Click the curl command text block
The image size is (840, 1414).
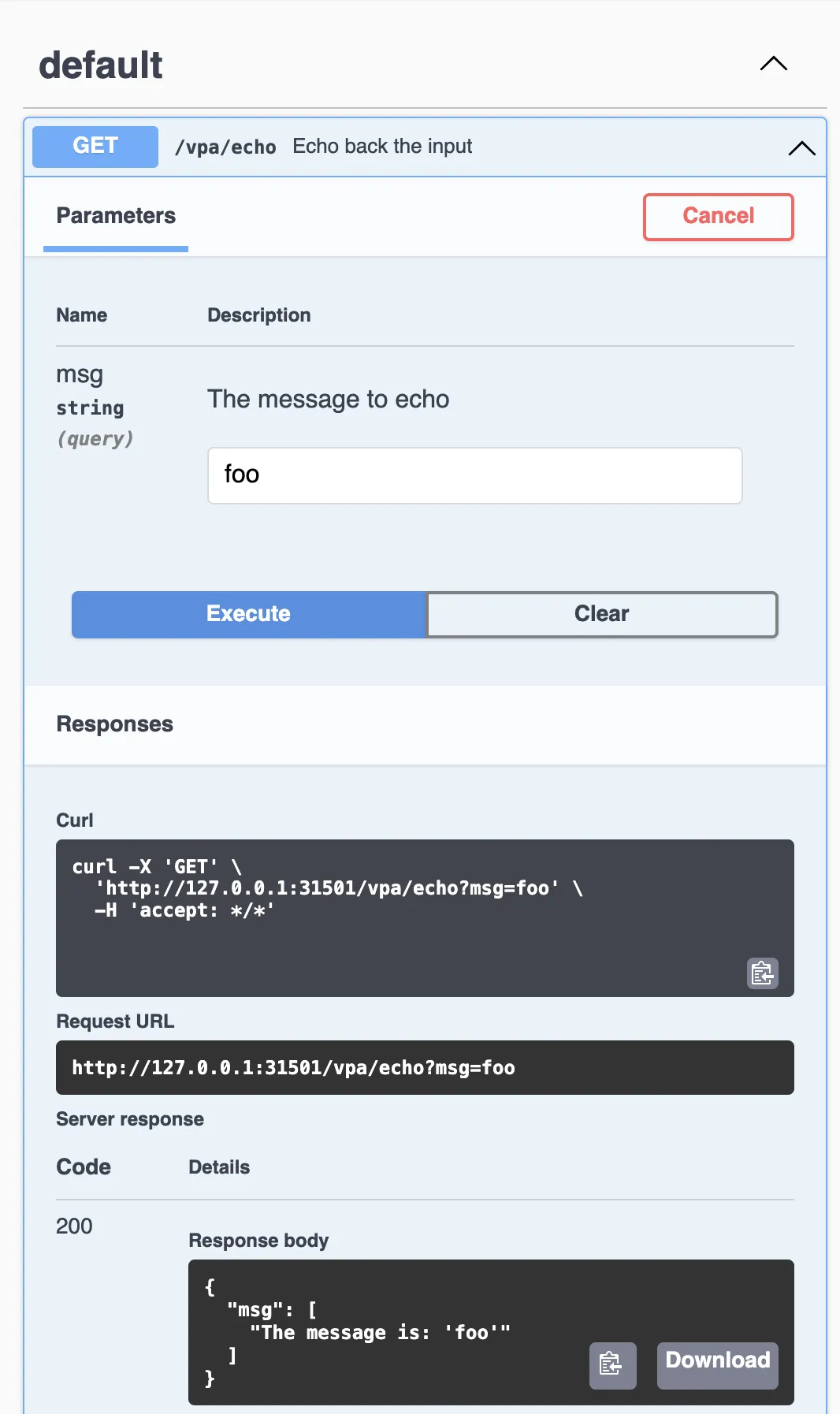pyautogui.click(x=425, y=918)
